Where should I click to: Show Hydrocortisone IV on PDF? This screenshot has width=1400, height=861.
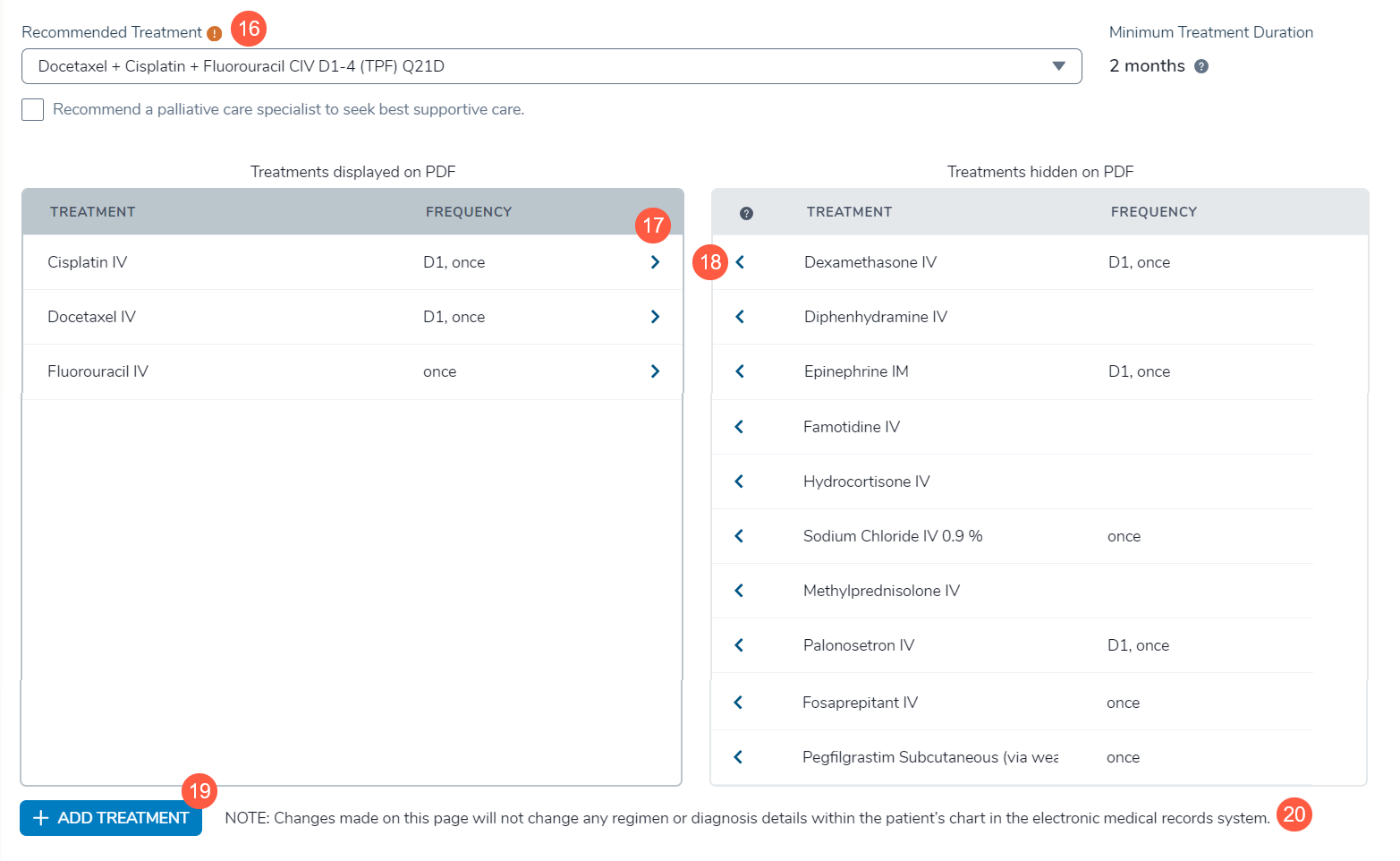pos(739,482)
